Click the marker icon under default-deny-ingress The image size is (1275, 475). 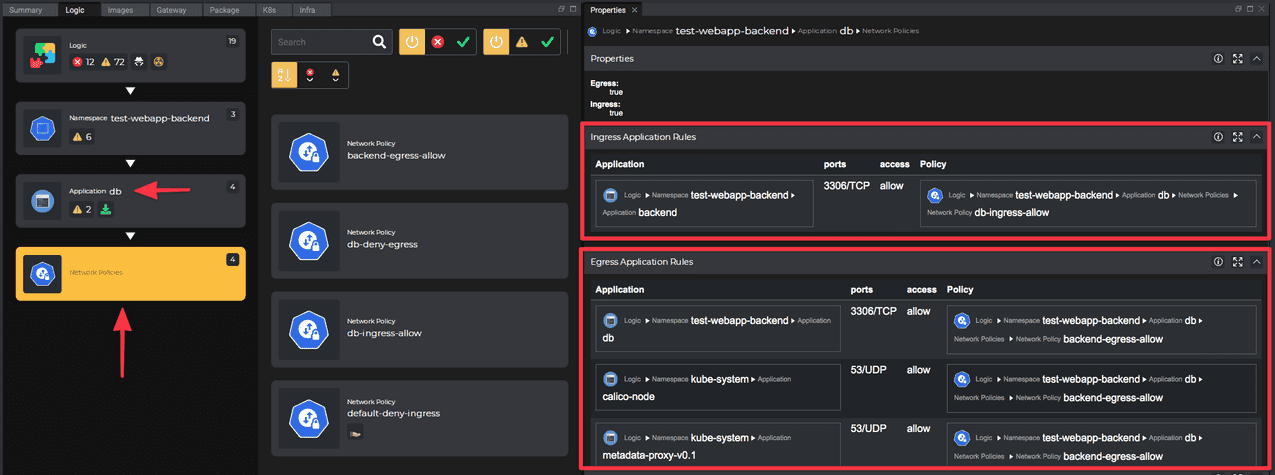[x=354, y=432]
